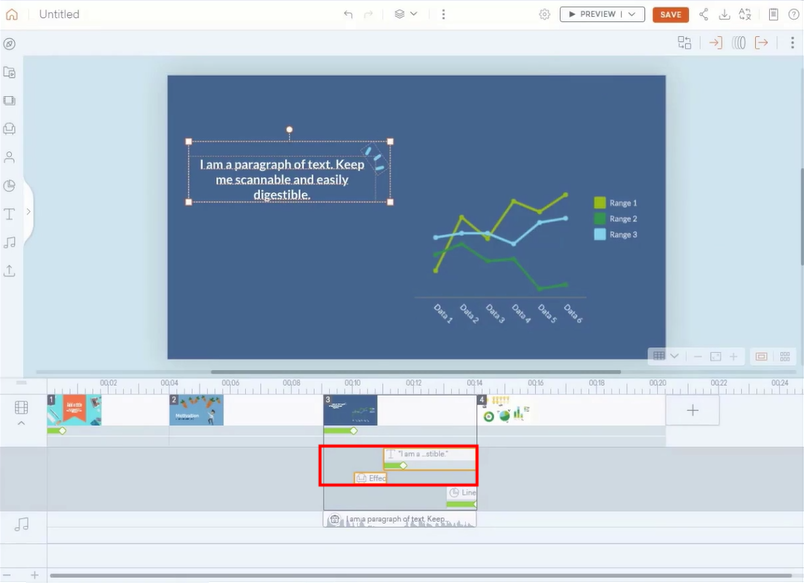Open the top bar more options menu
Viewport: 804px width, 583px height.
tap(444, 14)
